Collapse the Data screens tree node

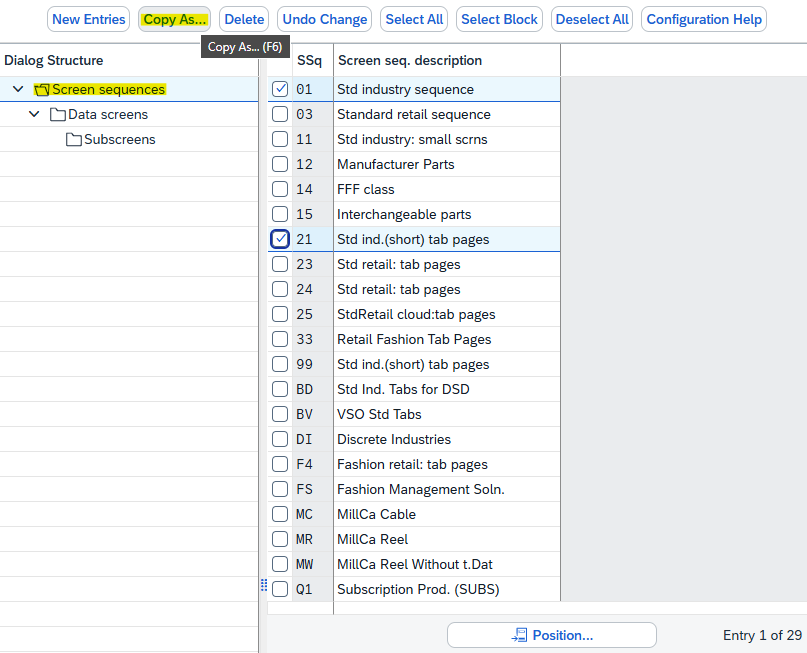pos(35,115)
